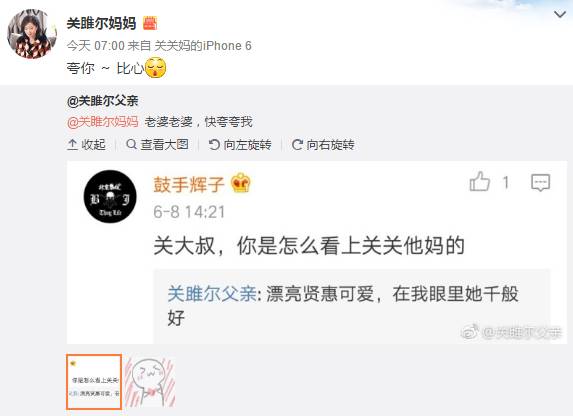The image size is (573, 416).
Task: Rotate the image left with 向左旋转
Action: (x=240, y=145)
